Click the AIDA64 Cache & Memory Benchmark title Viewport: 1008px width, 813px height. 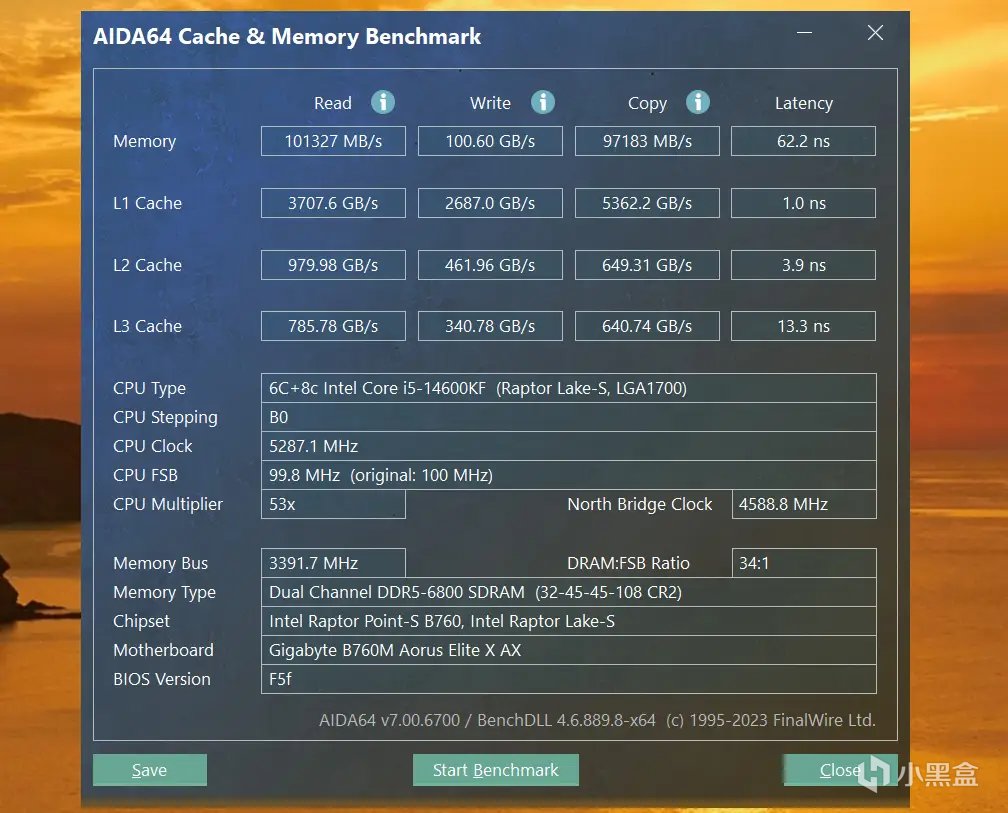[x=287, y=36]
